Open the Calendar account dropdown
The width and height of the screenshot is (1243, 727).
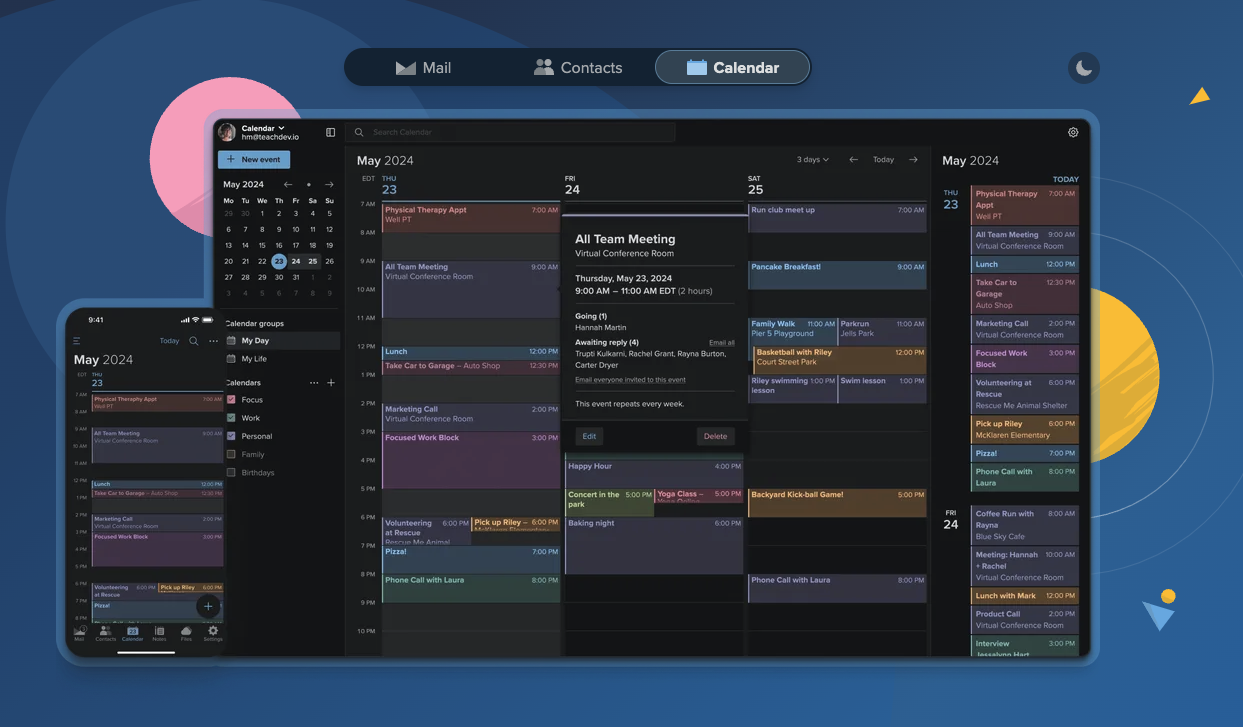coord(263,128)
